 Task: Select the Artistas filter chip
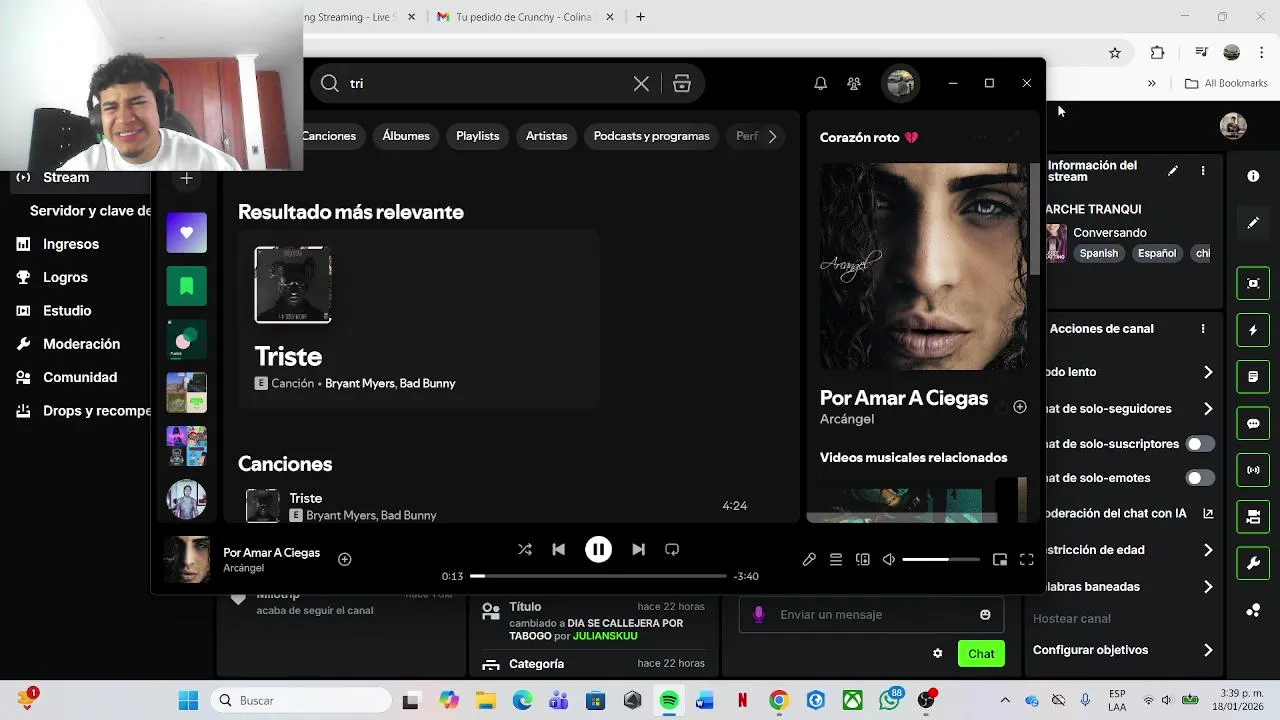546,136
